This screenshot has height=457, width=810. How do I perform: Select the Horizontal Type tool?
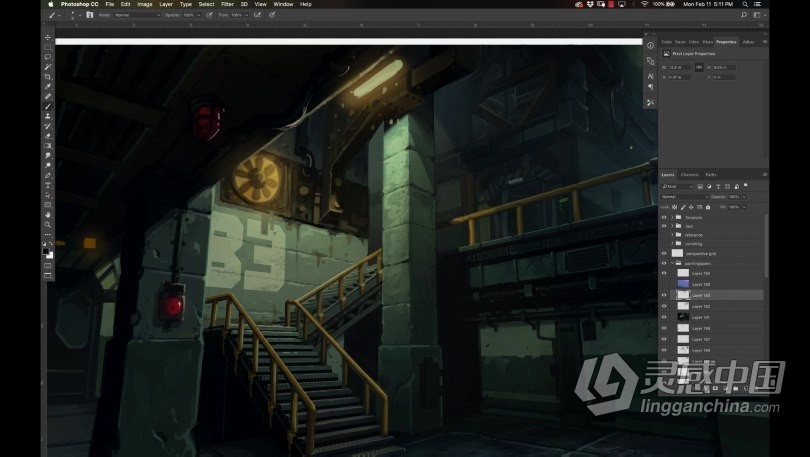(x=48, y=185)
